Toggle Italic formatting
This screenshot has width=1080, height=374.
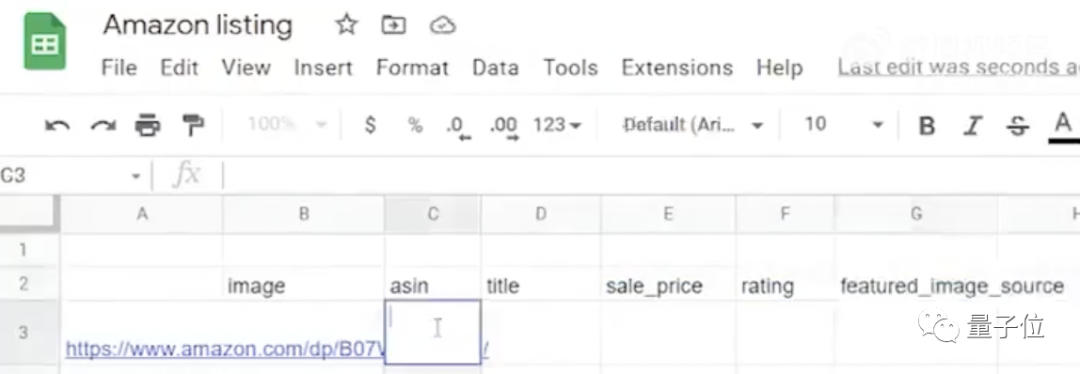tap(972, 126)
